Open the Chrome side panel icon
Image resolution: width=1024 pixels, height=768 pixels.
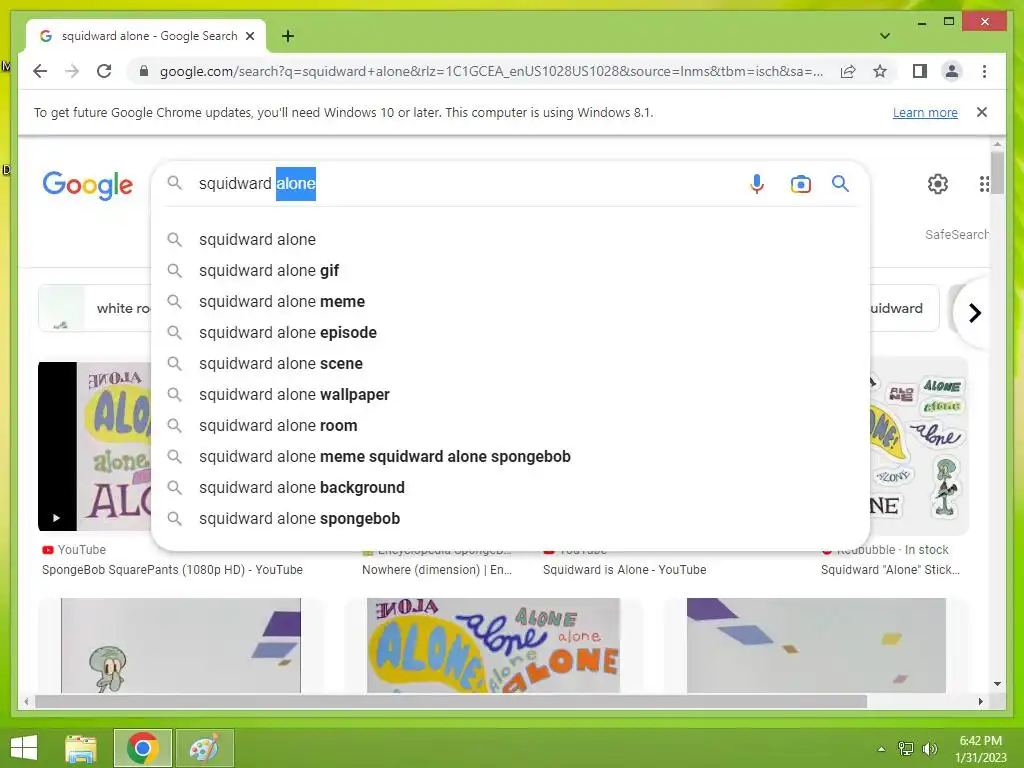coord(920,71)
